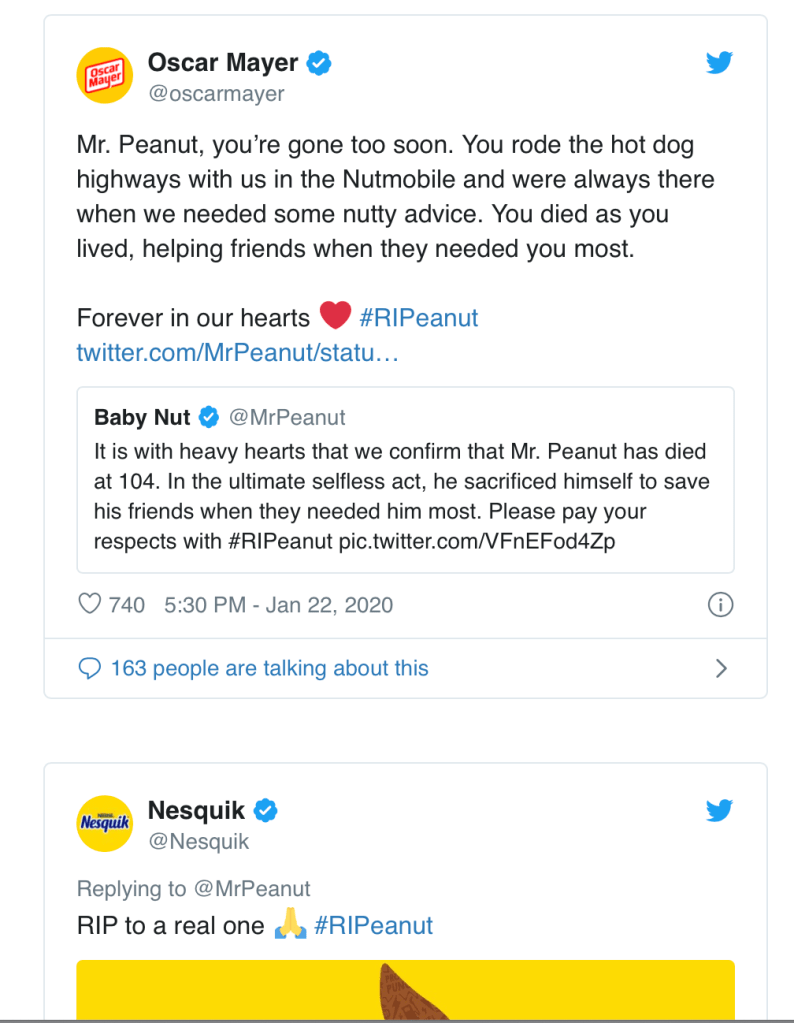Open the tweet info icon
Image resolution: width=794 pixels, height=1023 pixels.
click(x=720, y=604)
